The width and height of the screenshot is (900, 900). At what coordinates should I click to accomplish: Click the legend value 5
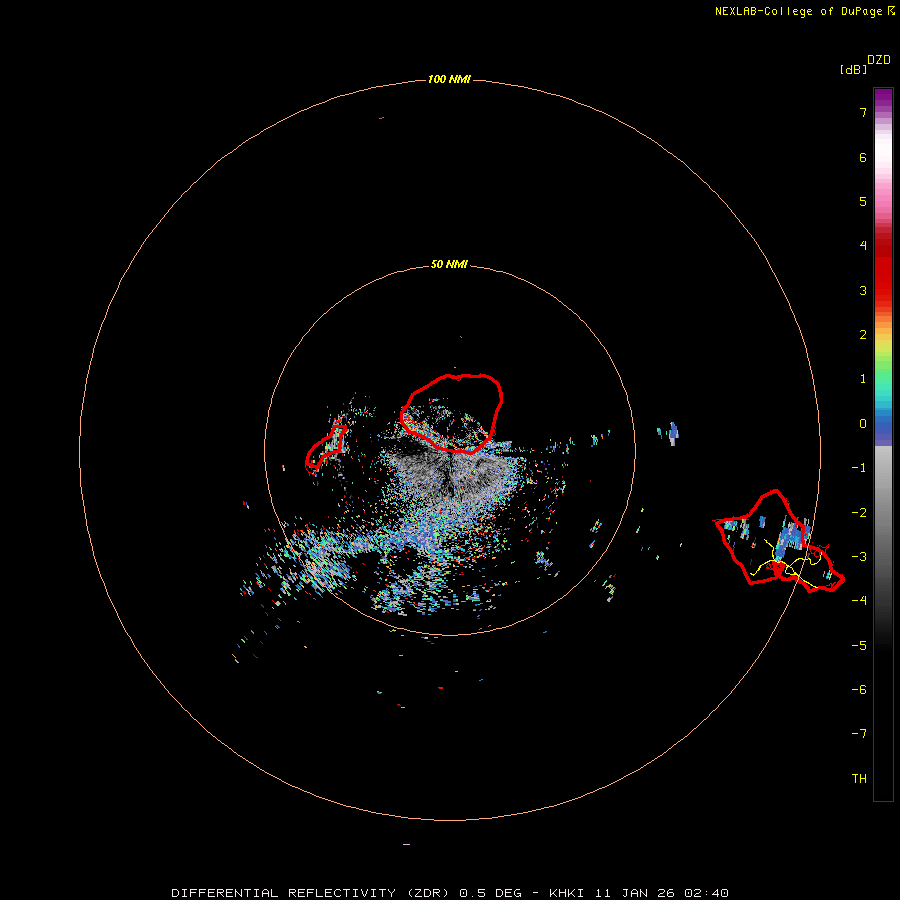(x=863, y=201)
